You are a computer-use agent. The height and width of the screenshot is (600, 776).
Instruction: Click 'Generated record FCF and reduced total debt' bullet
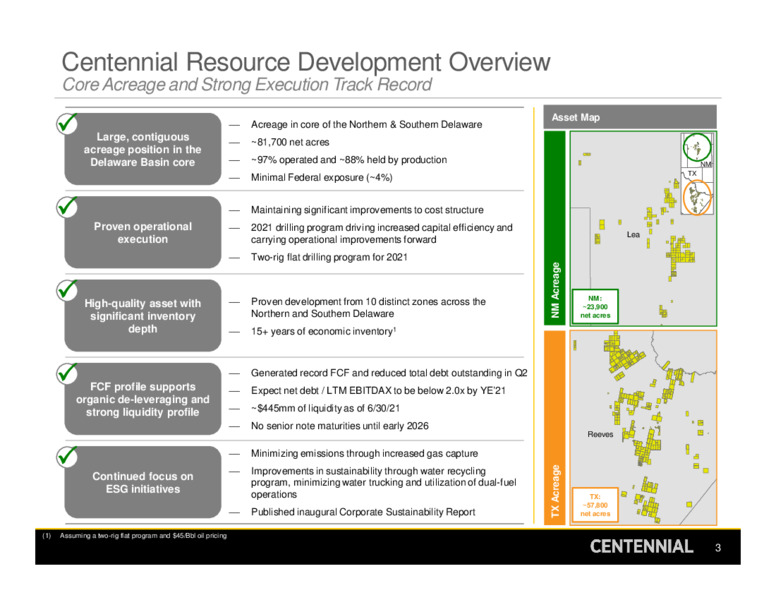point(389,373)
